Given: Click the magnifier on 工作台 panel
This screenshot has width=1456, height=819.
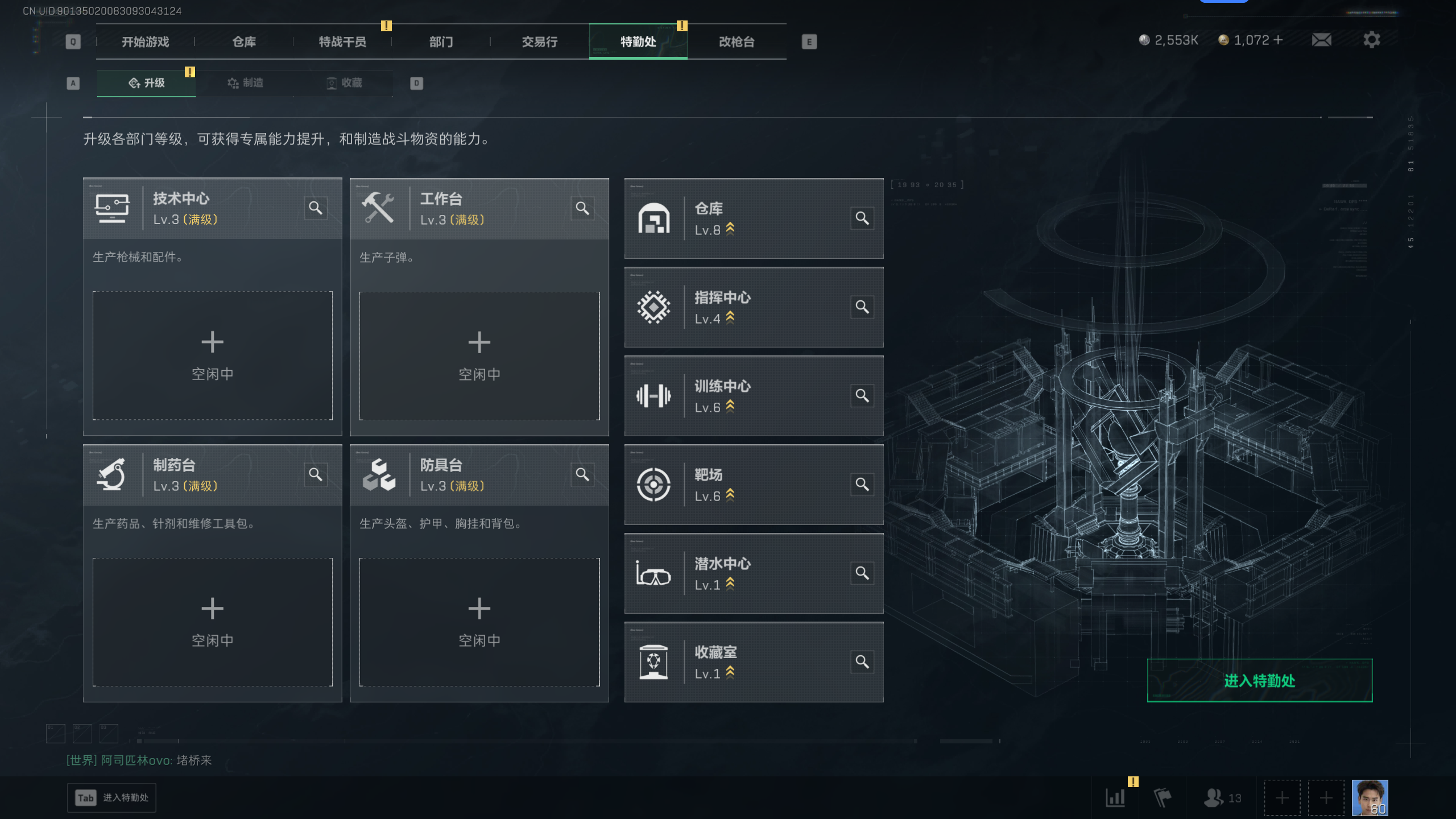Looking at the screenshot, I should tap(582, 208).
